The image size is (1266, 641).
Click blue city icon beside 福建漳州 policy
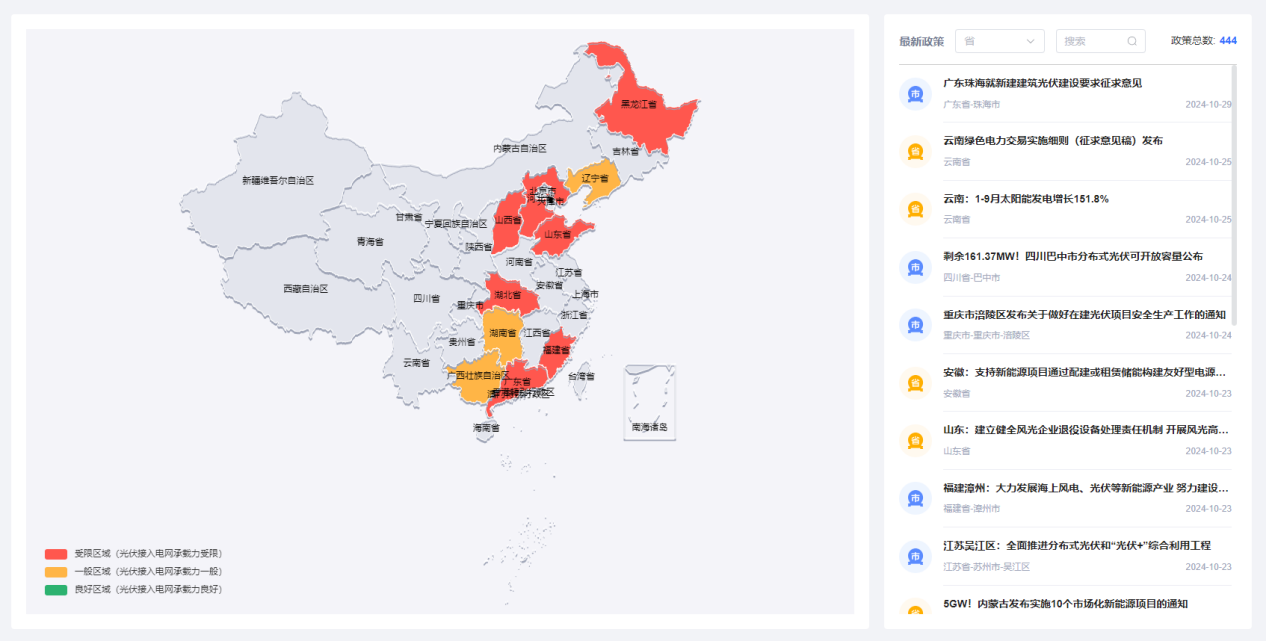click(915, 498)
